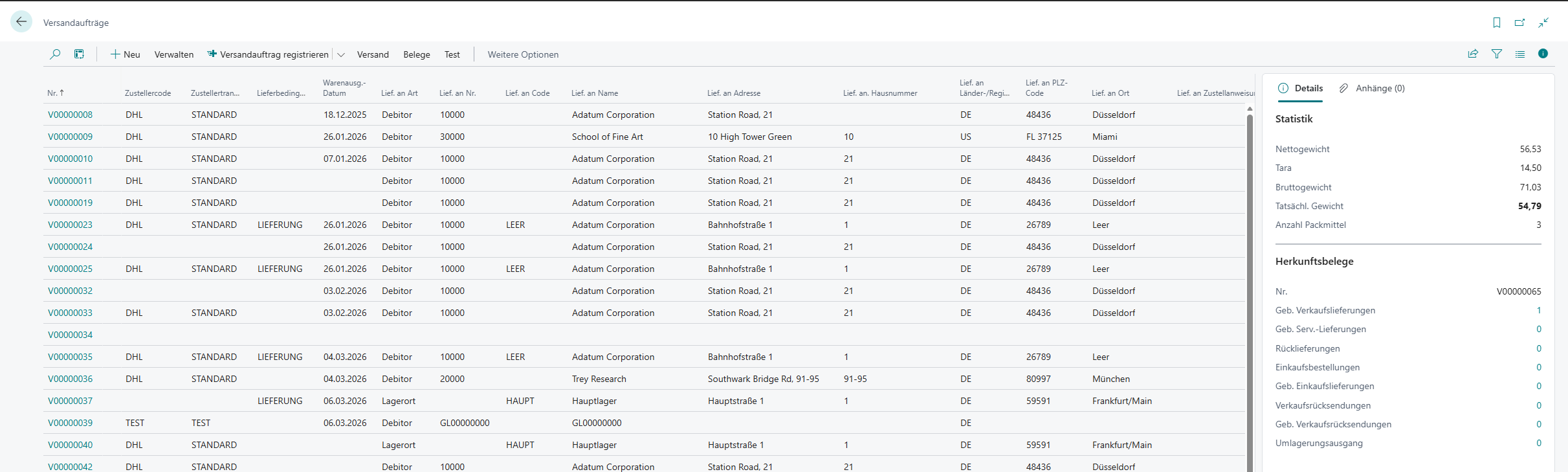This screenshot has width=1568, height=472.
Task: Bookmark this page
Action: (1496, 23)
